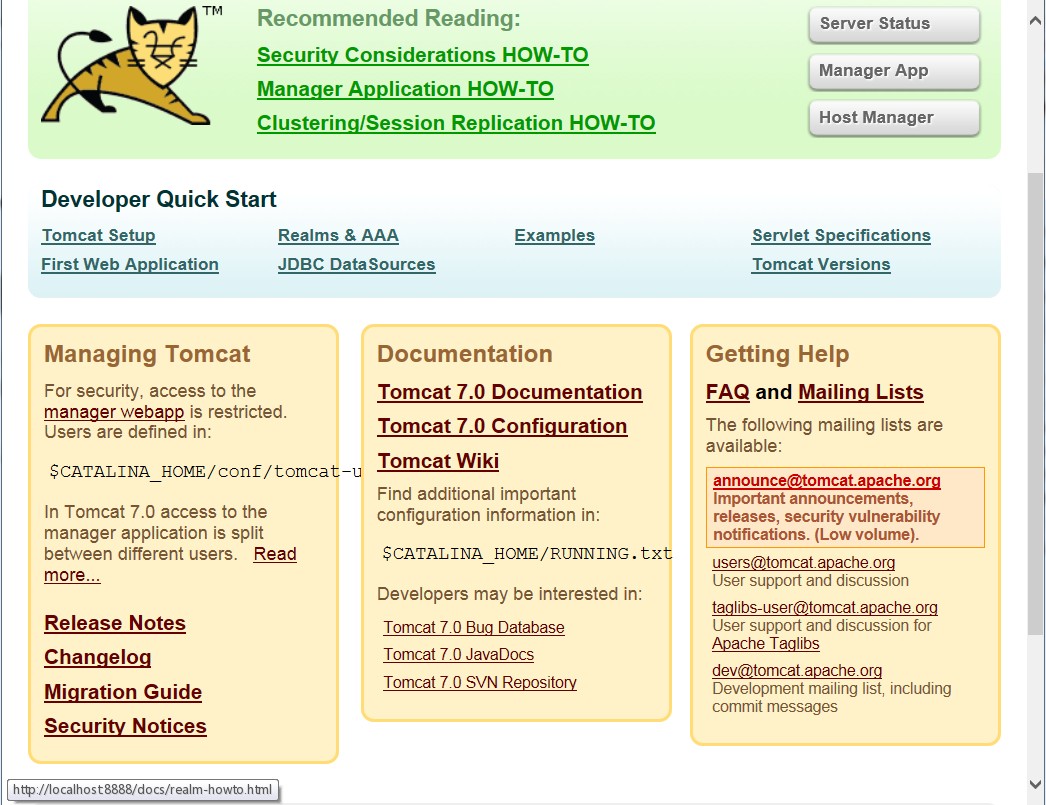1046x805 pixels.
Task: Open Security Considerations HOW-TO link
Action: [x=422, y=55]
